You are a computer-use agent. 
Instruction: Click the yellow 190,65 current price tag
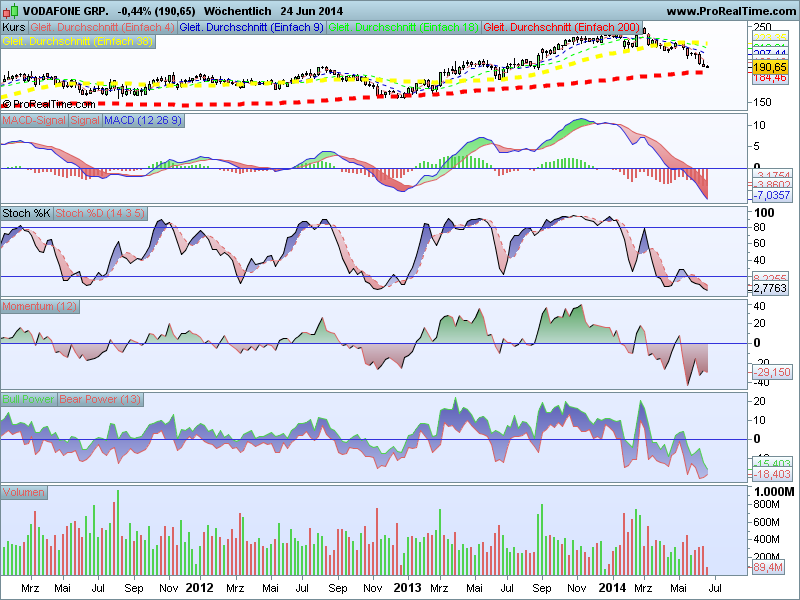click(770, 67)
